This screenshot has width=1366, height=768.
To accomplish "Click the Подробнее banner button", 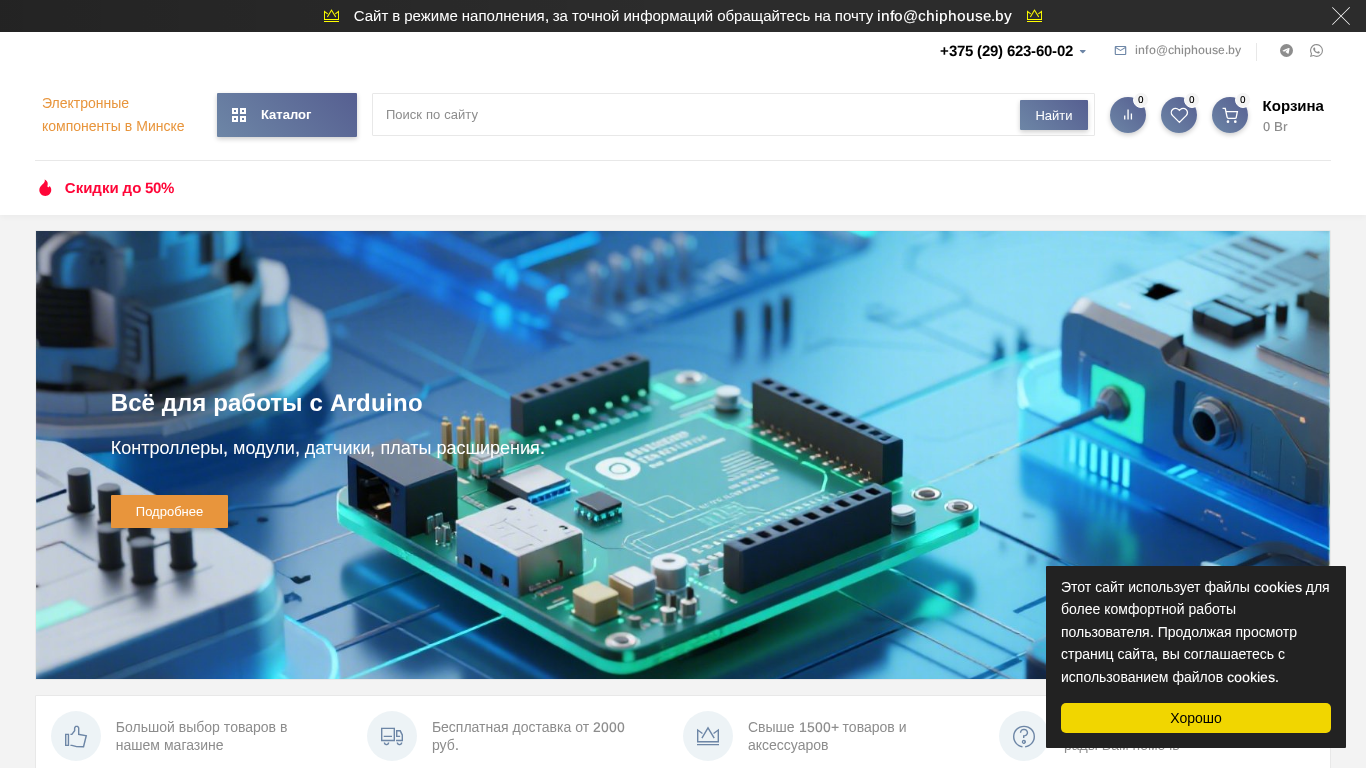I will [169, 511].
